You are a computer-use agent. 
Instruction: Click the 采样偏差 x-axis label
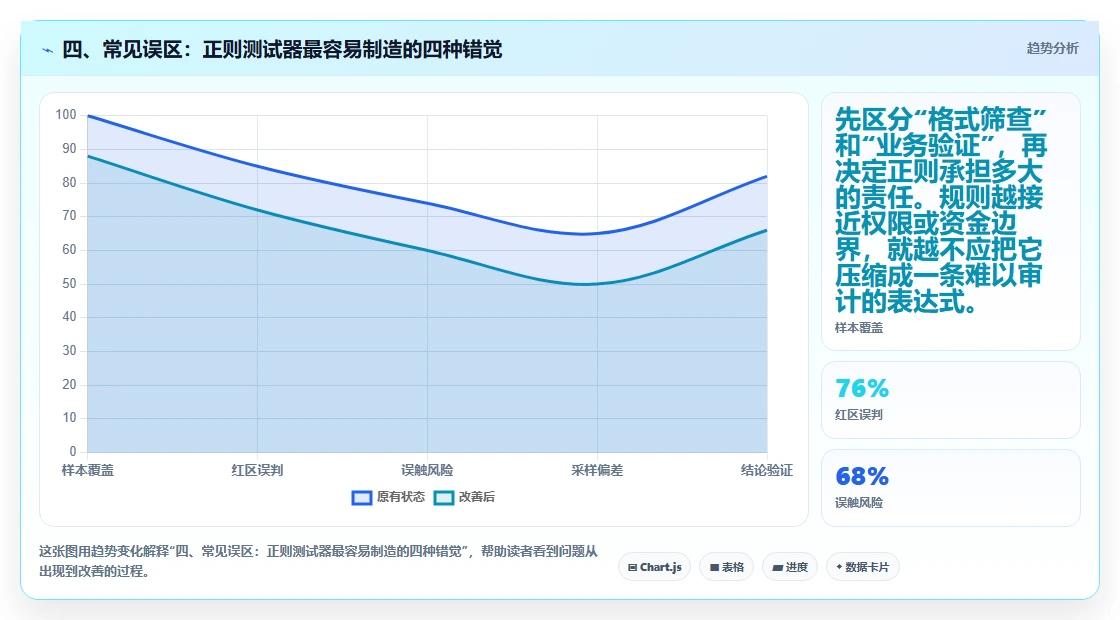point(597,471)
